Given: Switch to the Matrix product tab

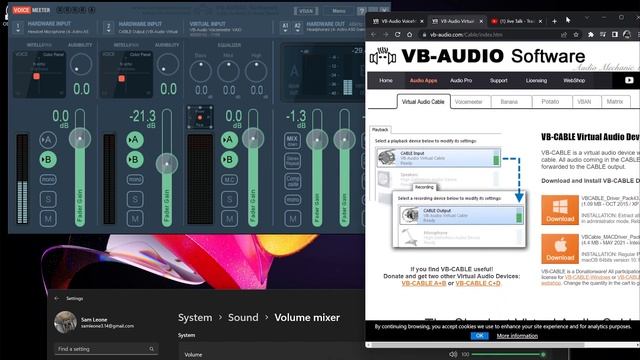Looking at the screenshot, I should click(x=615, y=102).
